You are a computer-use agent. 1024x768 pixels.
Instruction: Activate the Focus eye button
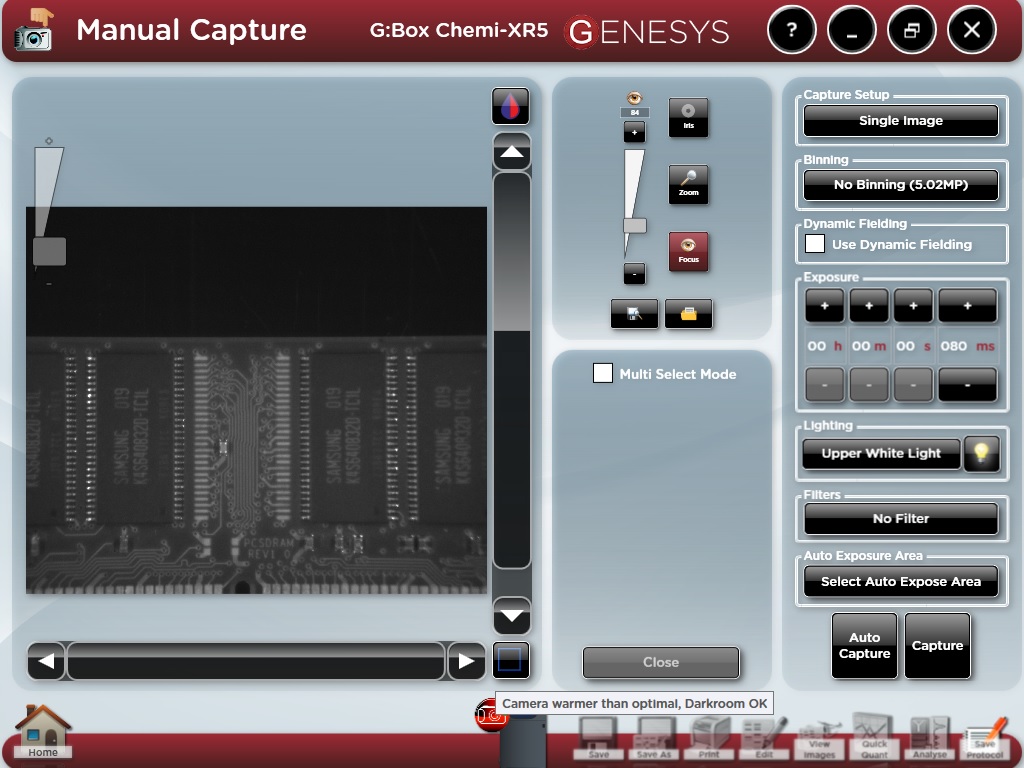pyautogui.click(x=688, y=252)
